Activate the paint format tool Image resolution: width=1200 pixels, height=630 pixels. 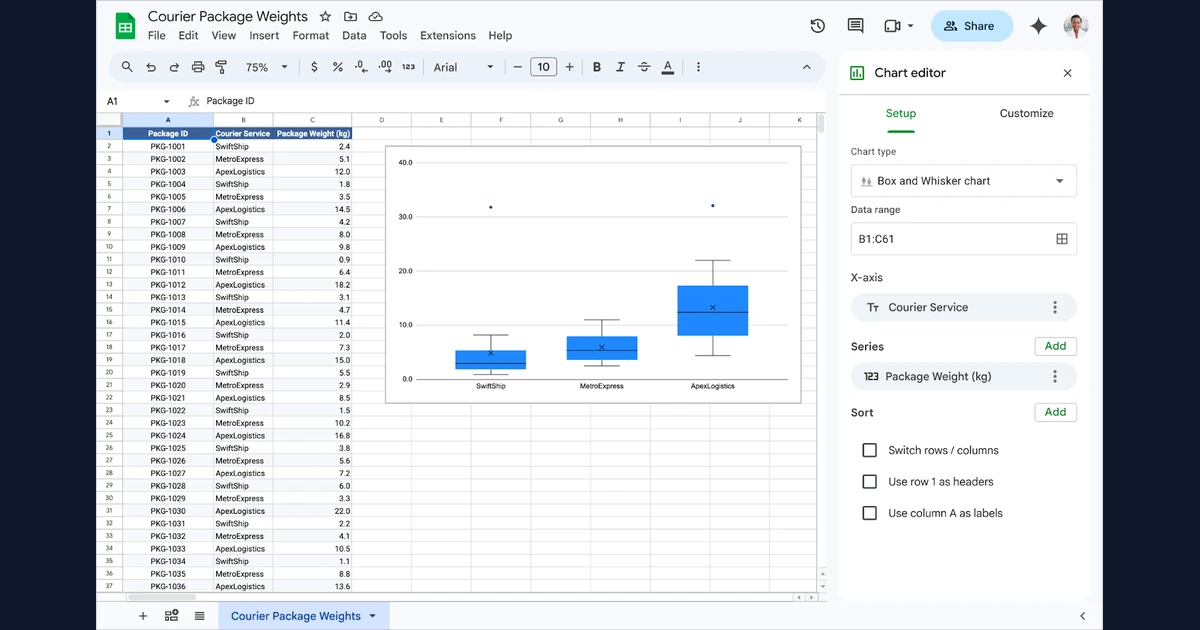221,67
